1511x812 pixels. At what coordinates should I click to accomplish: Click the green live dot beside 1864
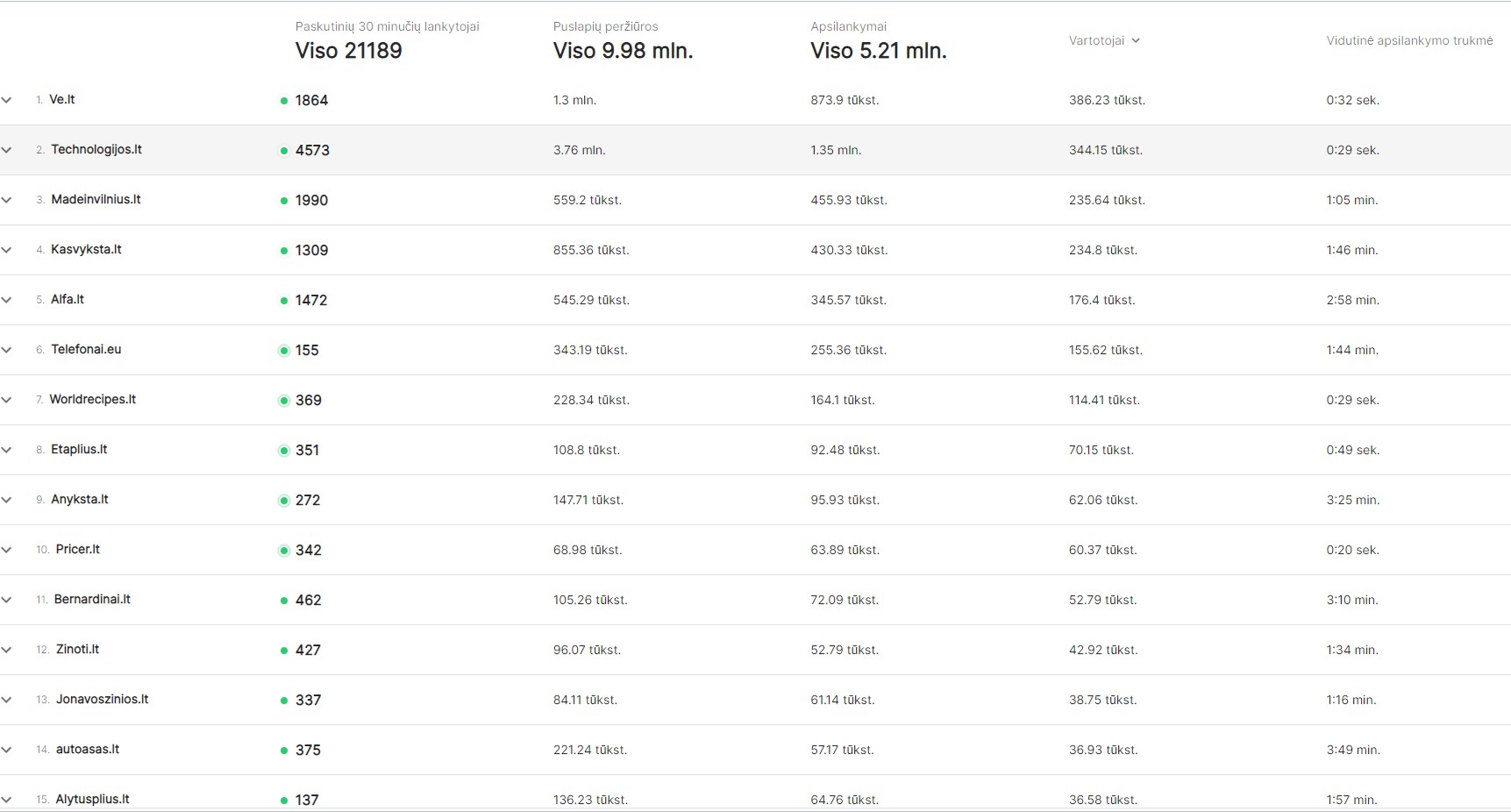coord(283,101)
